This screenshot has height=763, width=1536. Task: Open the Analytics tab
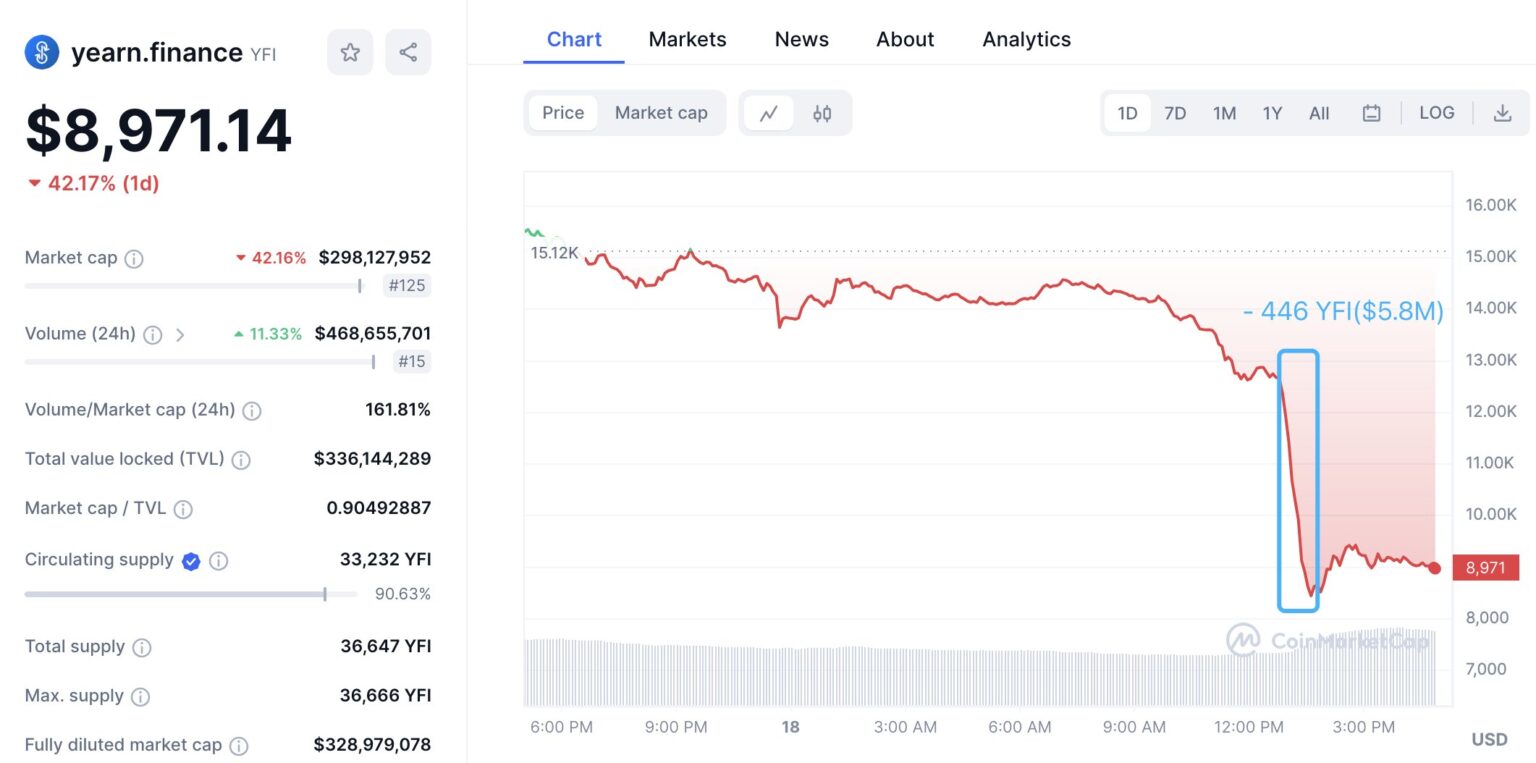(x=1026, y=39)
